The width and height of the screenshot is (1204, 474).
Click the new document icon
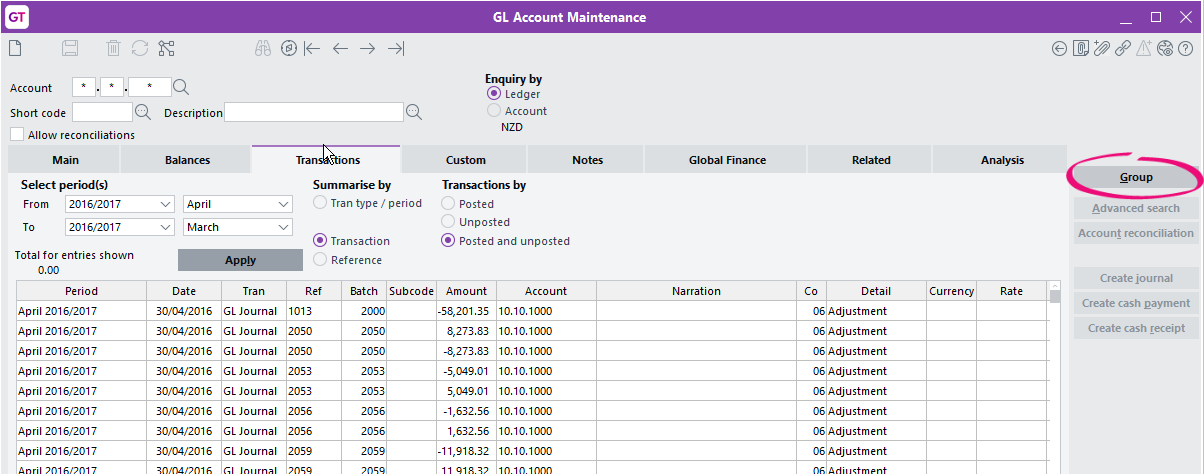pos(16,48)
